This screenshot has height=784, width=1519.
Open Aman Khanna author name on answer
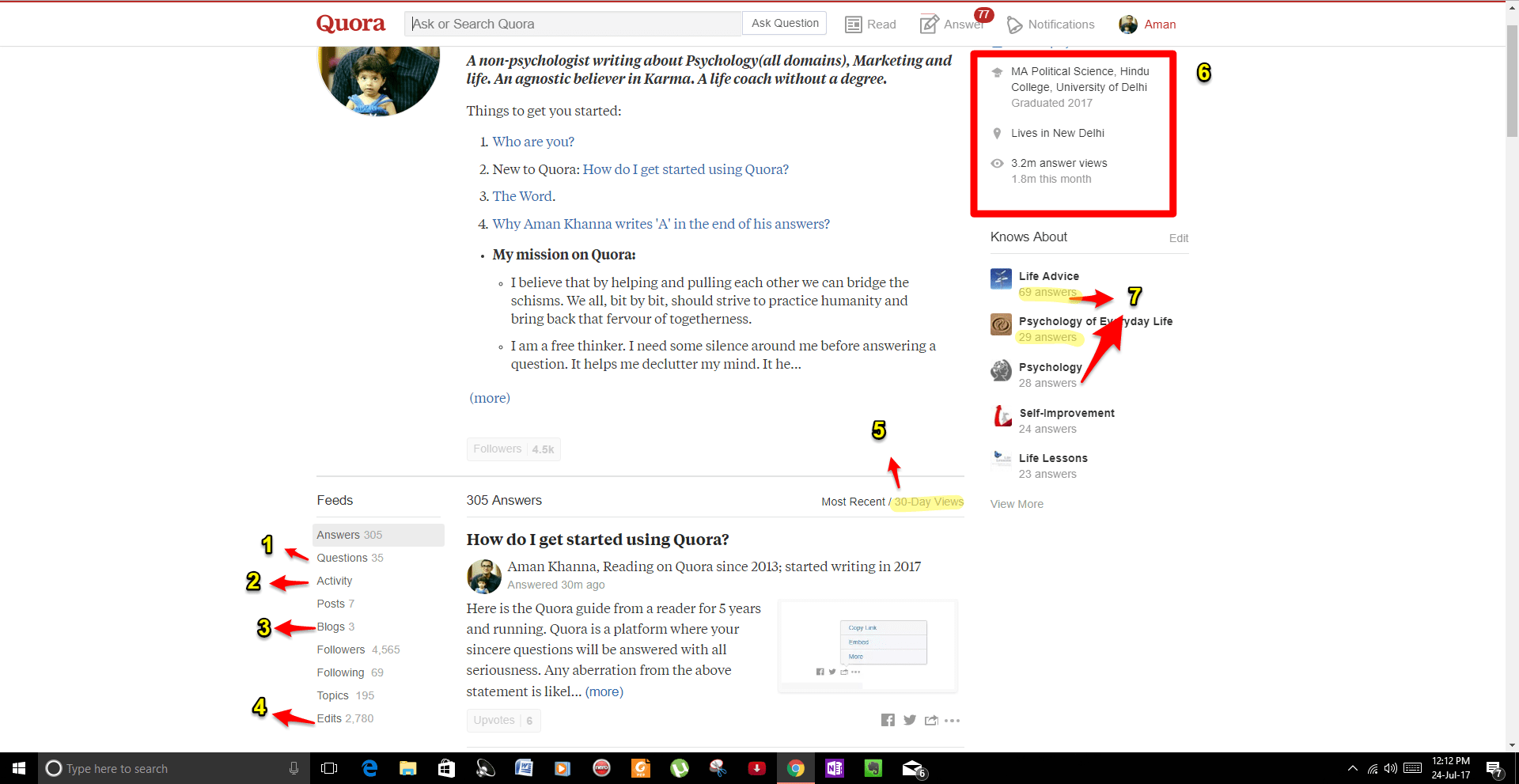click(551, 566)
